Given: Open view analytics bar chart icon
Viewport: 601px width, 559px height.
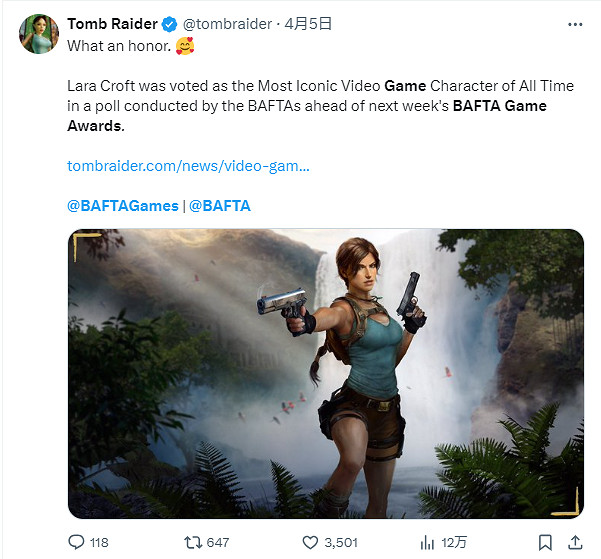Looking at the screenshot, I should point(426,542).
